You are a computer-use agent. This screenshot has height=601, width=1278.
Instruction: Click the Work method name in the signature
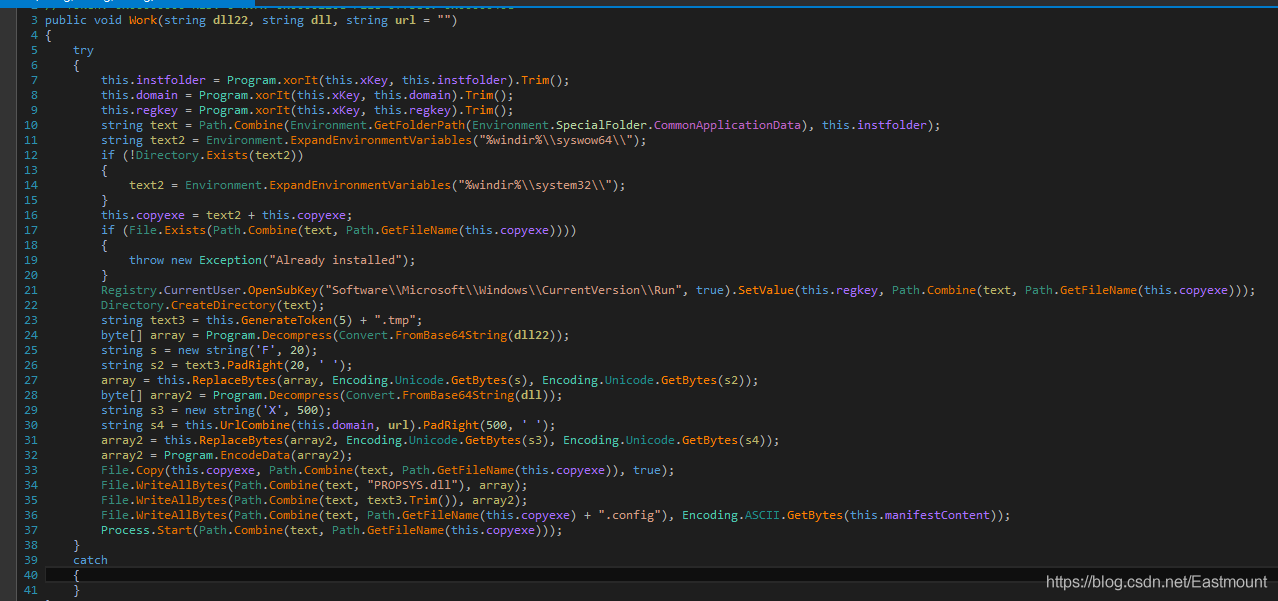(145, 21)
